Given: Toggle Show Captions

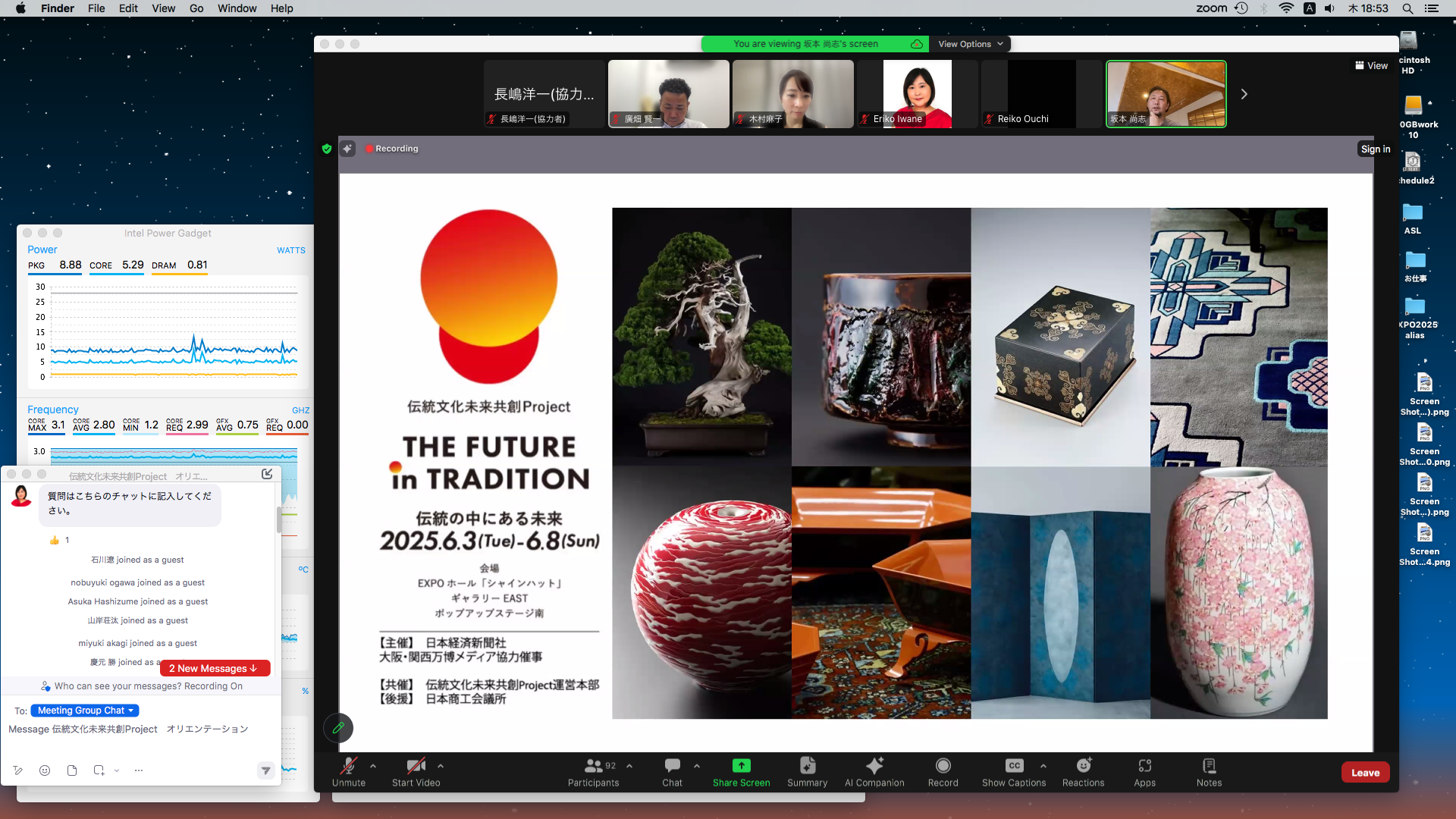Looking at the screenshot, I should (x=1013, y=771).
